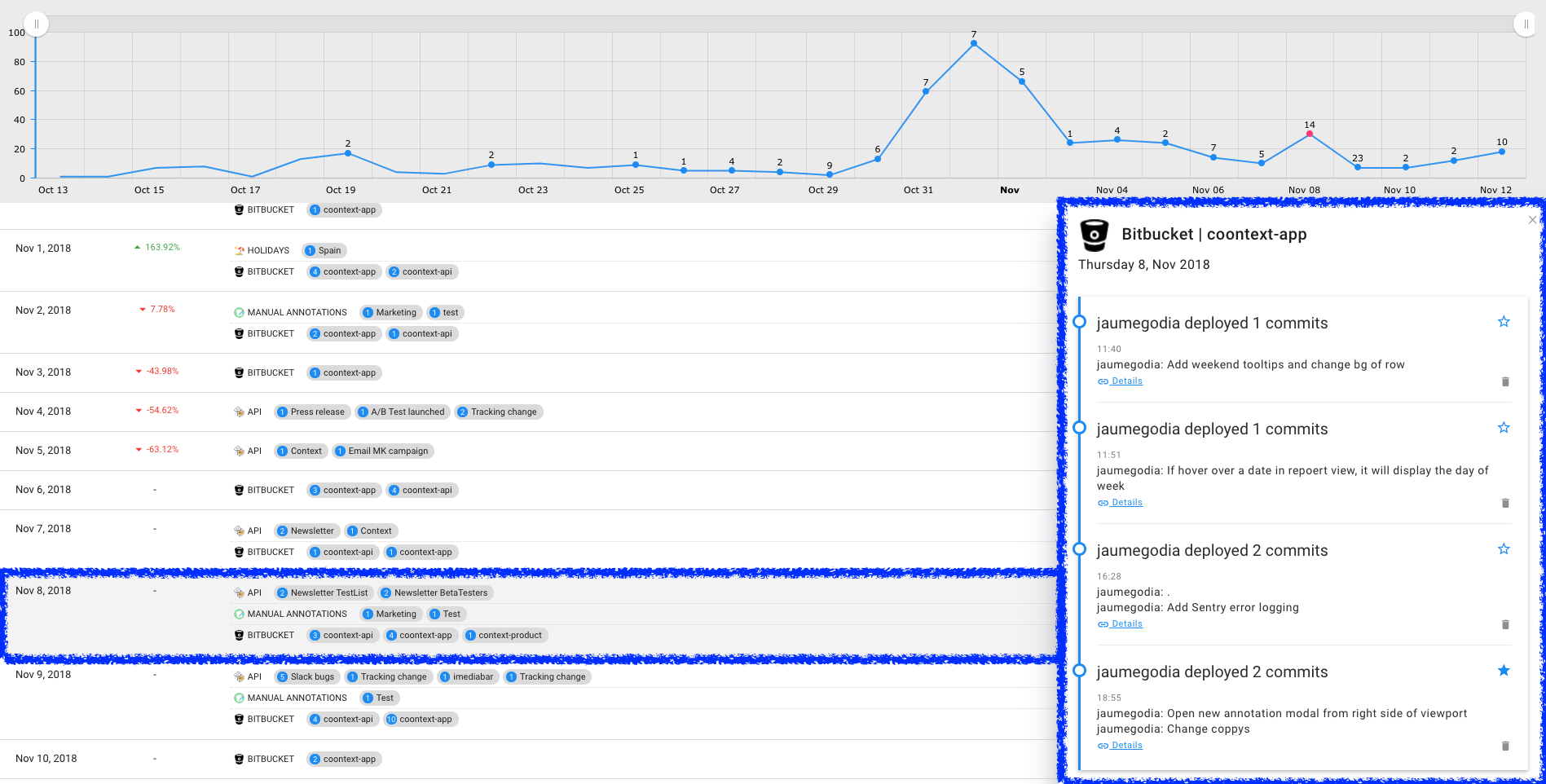Click the pink chart point labeled 14
This screenshot has width=1546, height=784.
click(x=1310, y=134)
